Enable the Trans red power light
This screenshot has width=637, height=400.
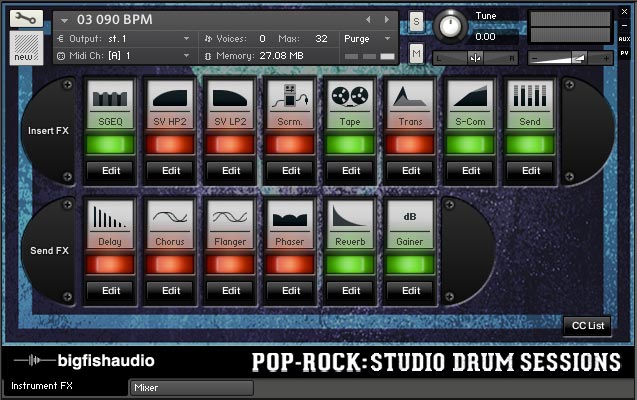tap(410, 145)
